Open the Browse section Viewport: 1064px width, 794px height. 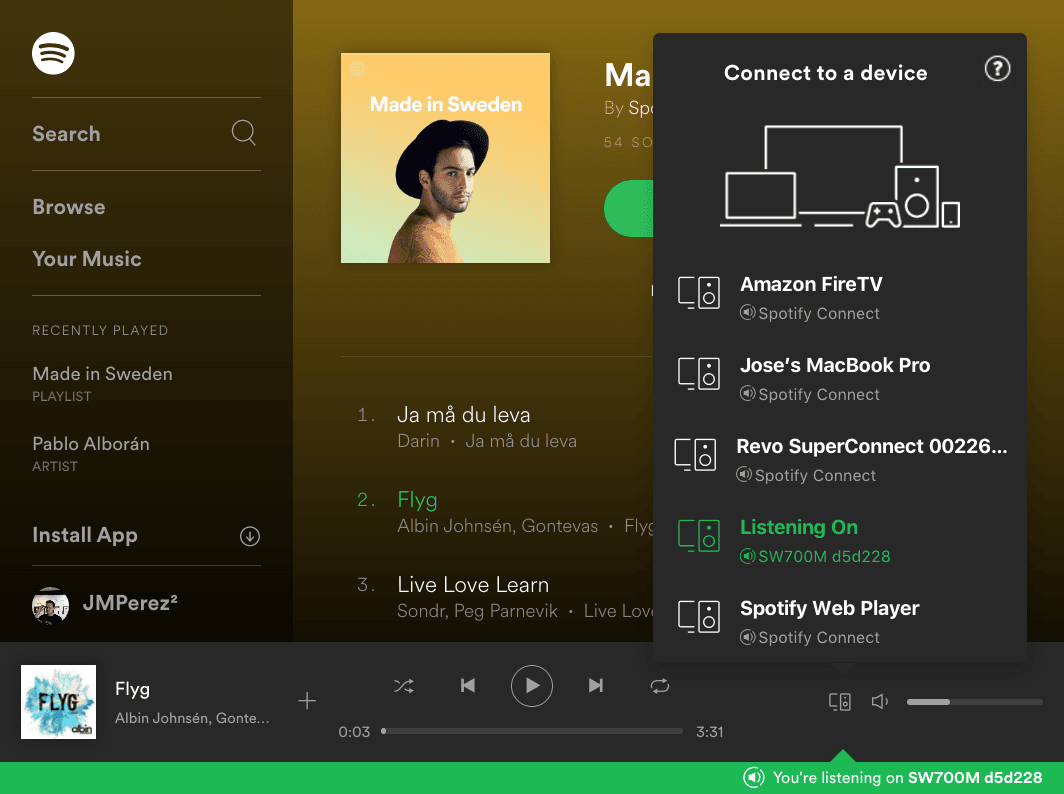69,207
